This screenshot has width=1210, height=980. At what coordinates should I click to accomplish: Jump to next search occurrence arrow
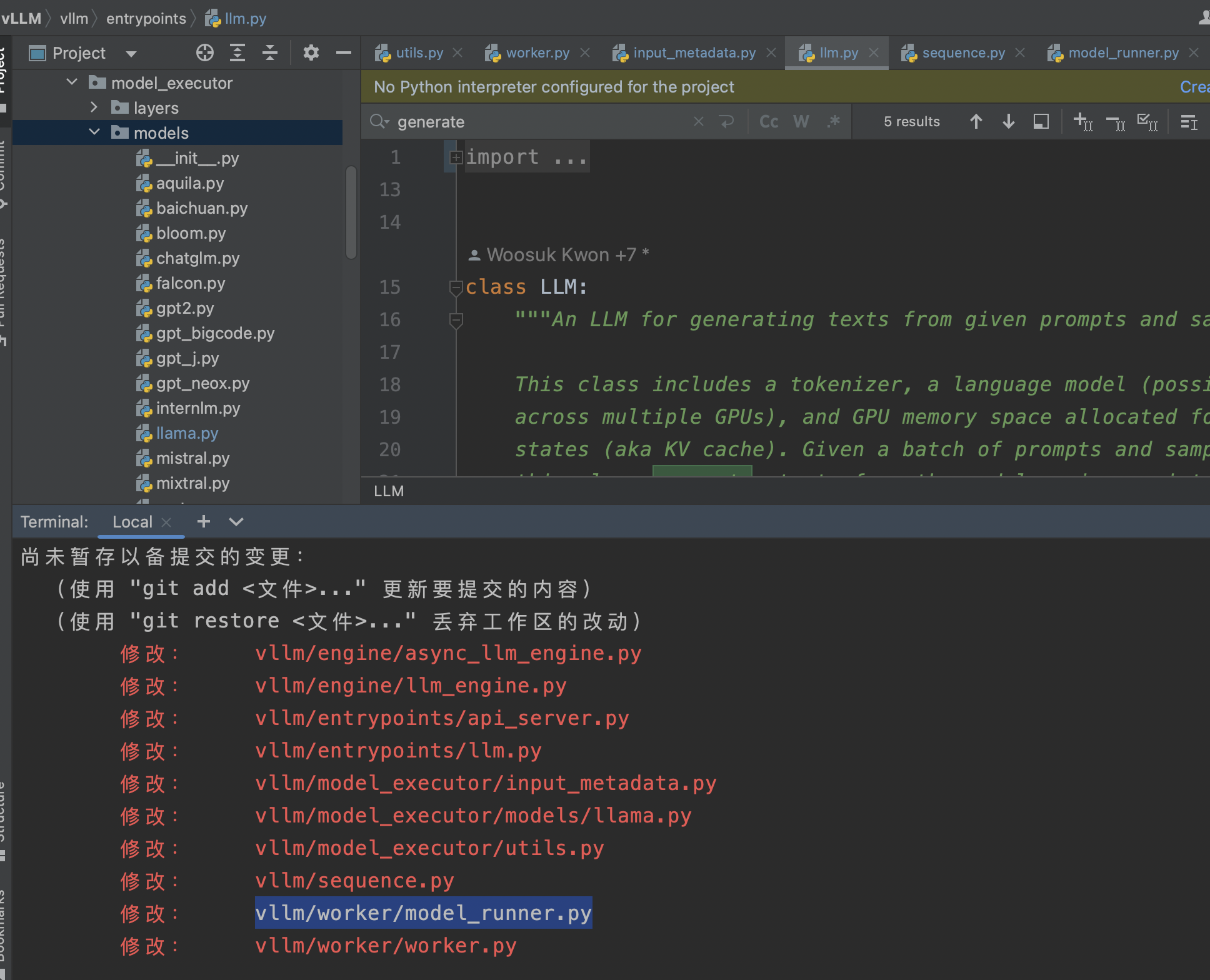(1008, 121)
